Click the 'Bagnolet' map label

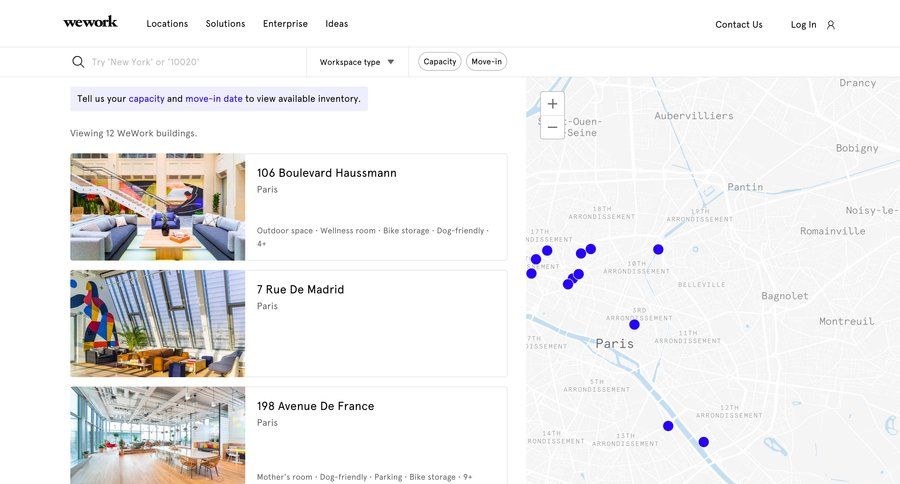pyautogui.click(x=785, y=296)
